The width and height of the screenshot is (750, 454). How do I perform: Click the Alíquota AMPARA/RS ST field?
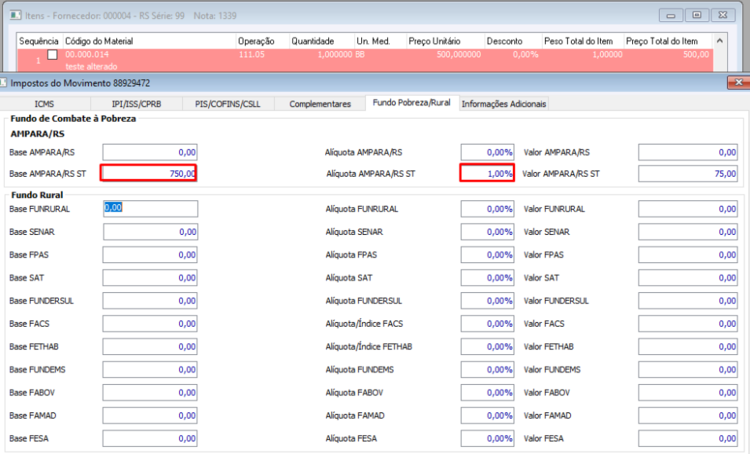pyautogui.click(x=487, y=173)
